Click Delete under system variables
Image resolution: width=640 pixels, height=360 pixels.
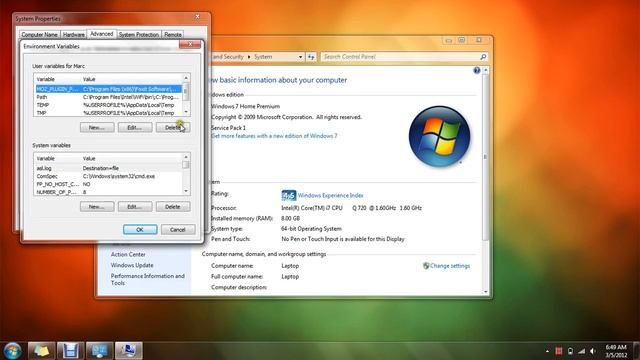click(x=173, y=207)
